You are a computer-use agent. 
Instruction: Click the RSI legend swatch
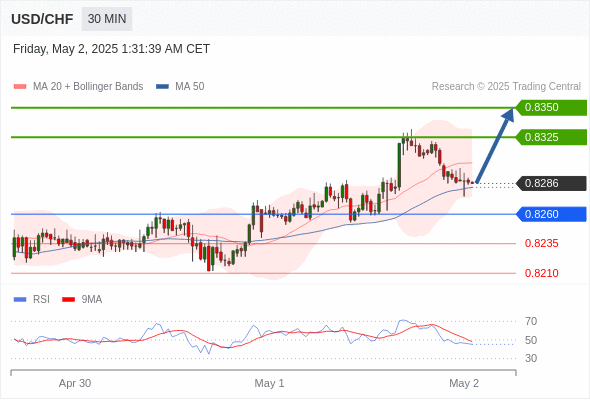(x=20, y=300)
